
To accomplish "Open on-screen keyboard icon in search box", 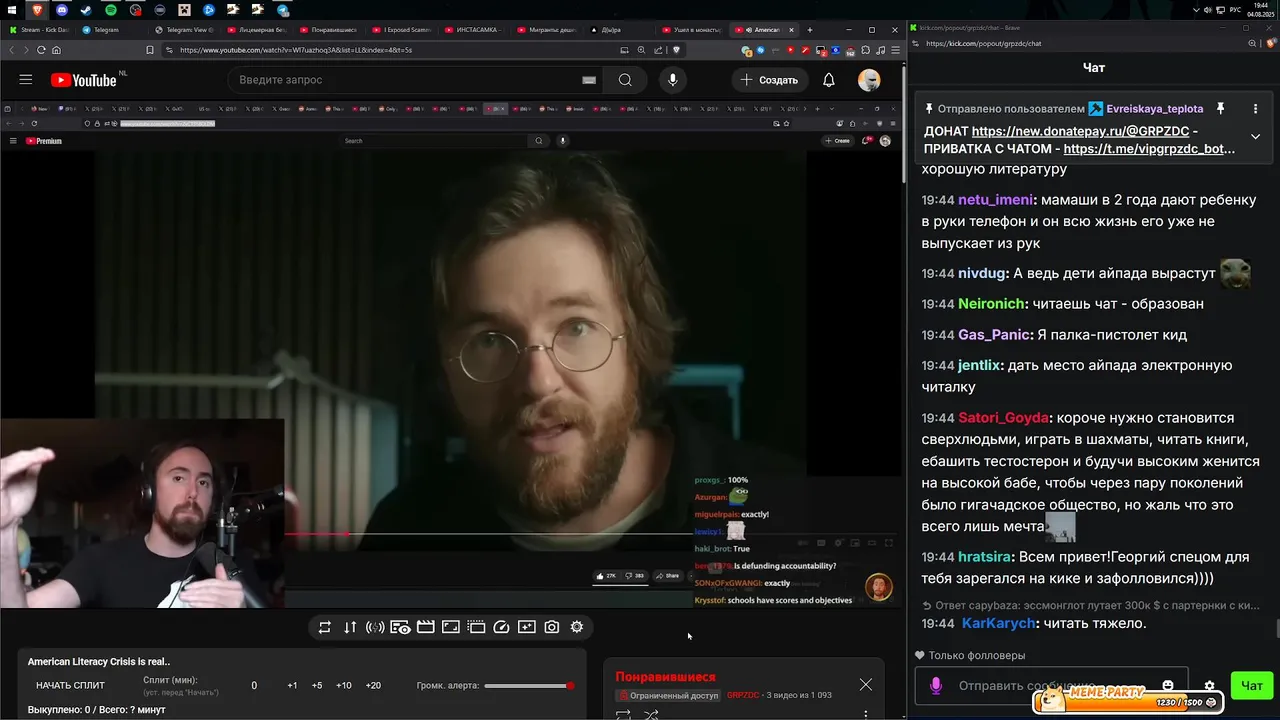I will coord(589,80).
